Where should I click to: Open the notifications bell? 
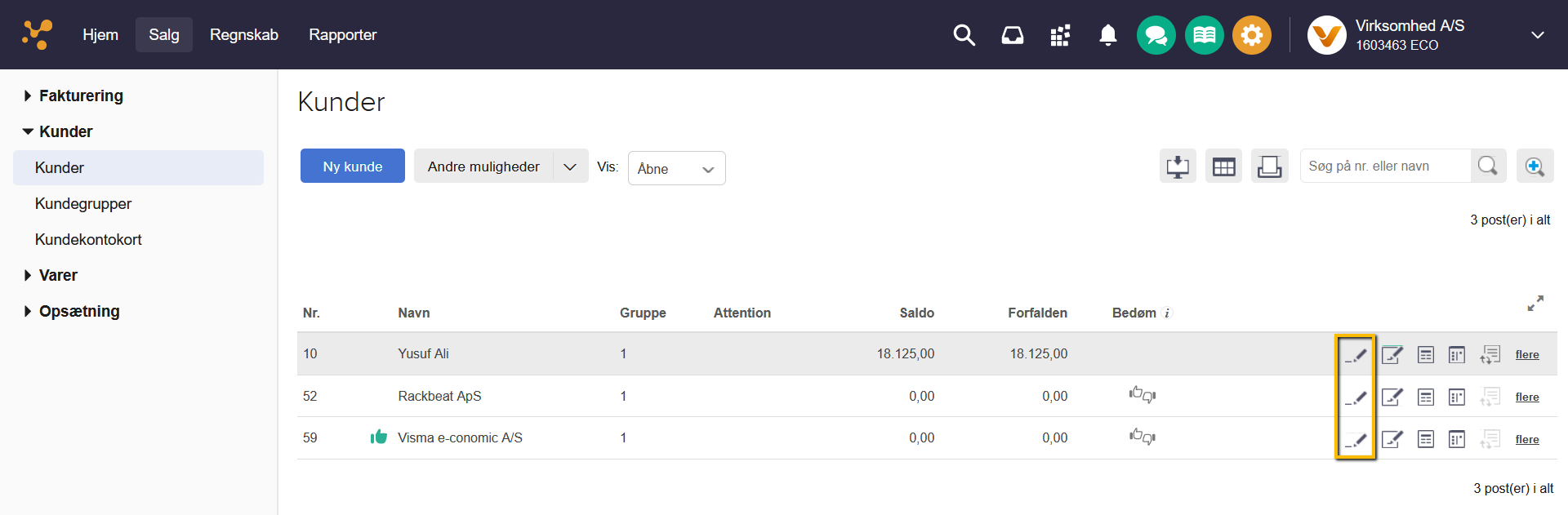(1107, 35)
